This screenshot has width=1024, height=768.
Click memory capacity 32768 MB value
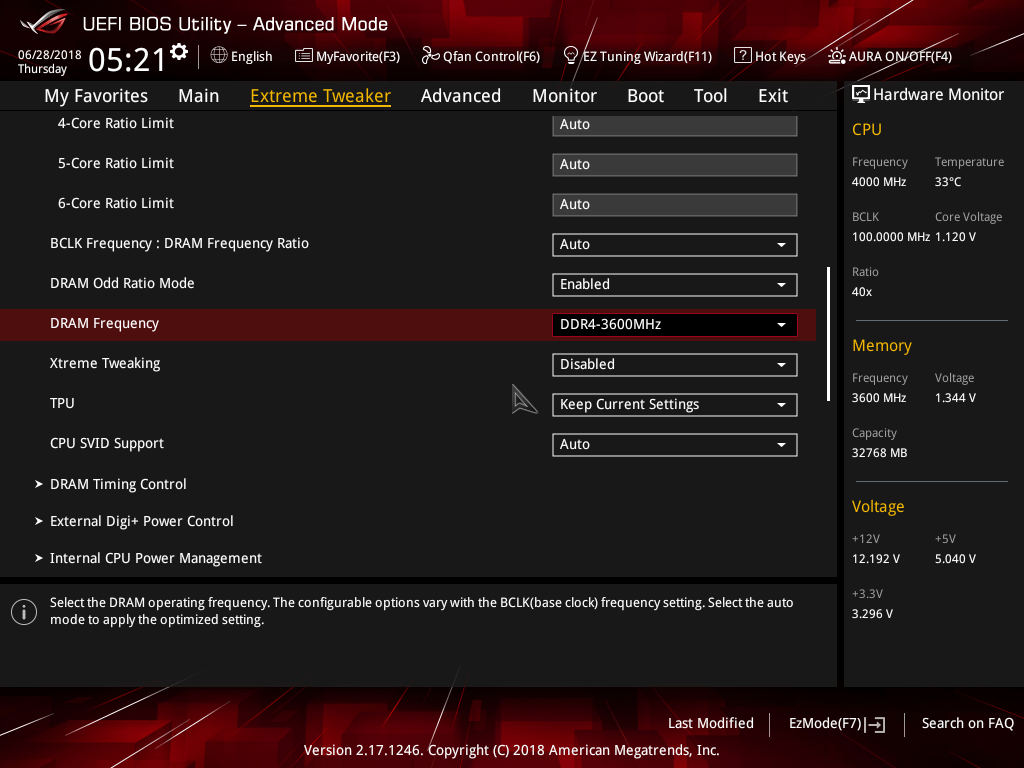click(879, 453)
